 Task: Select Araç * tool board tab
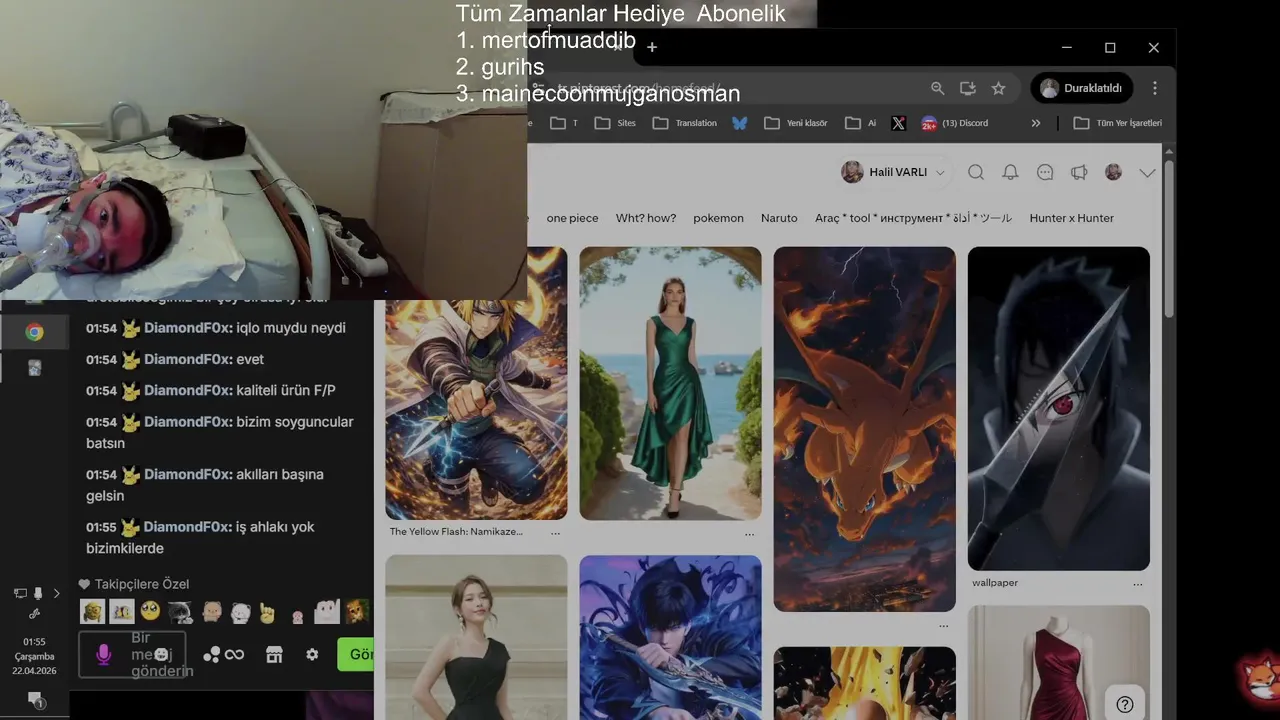coord(913,218)
